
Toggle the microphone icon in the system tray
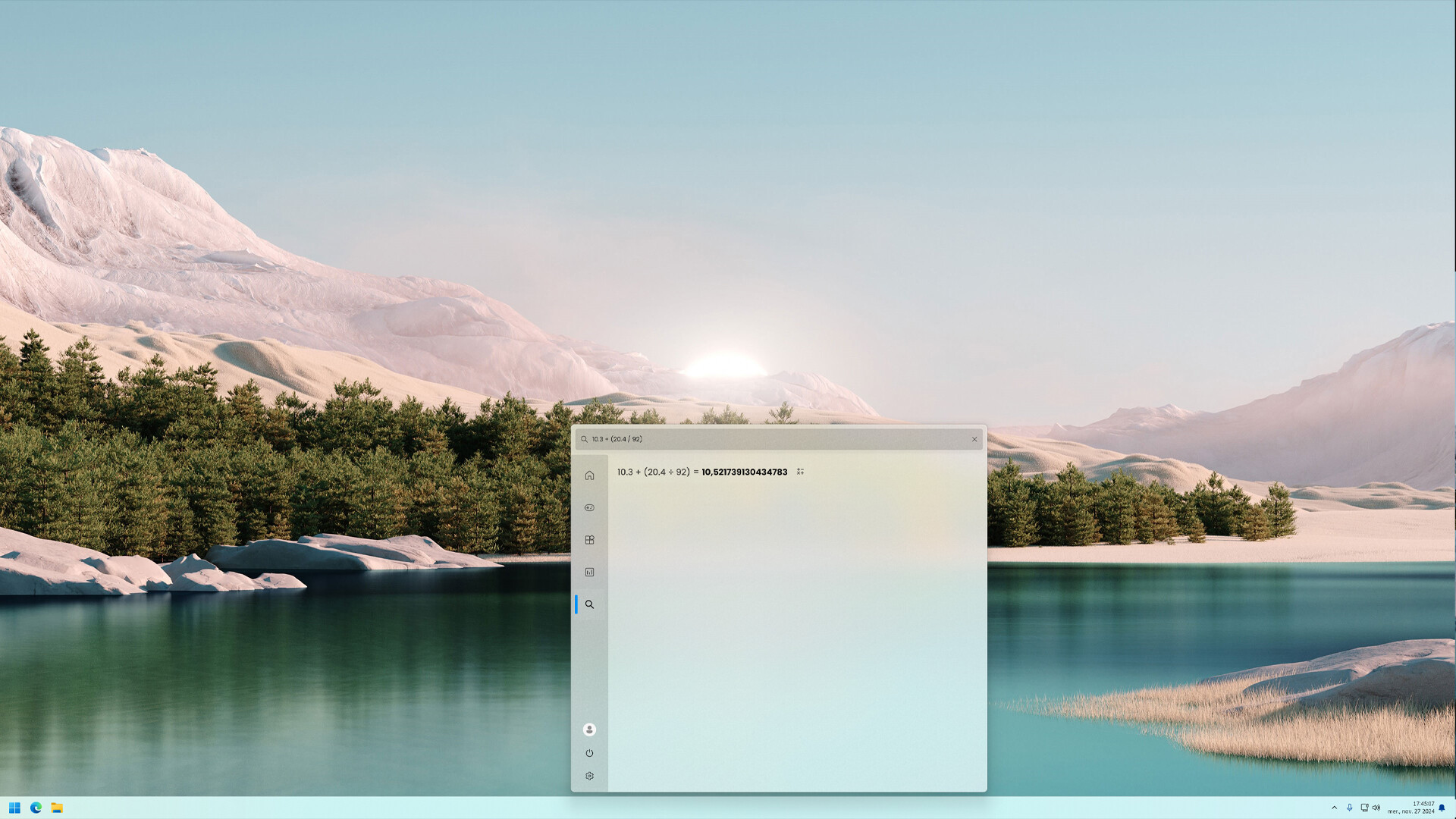click(1350, 808)
